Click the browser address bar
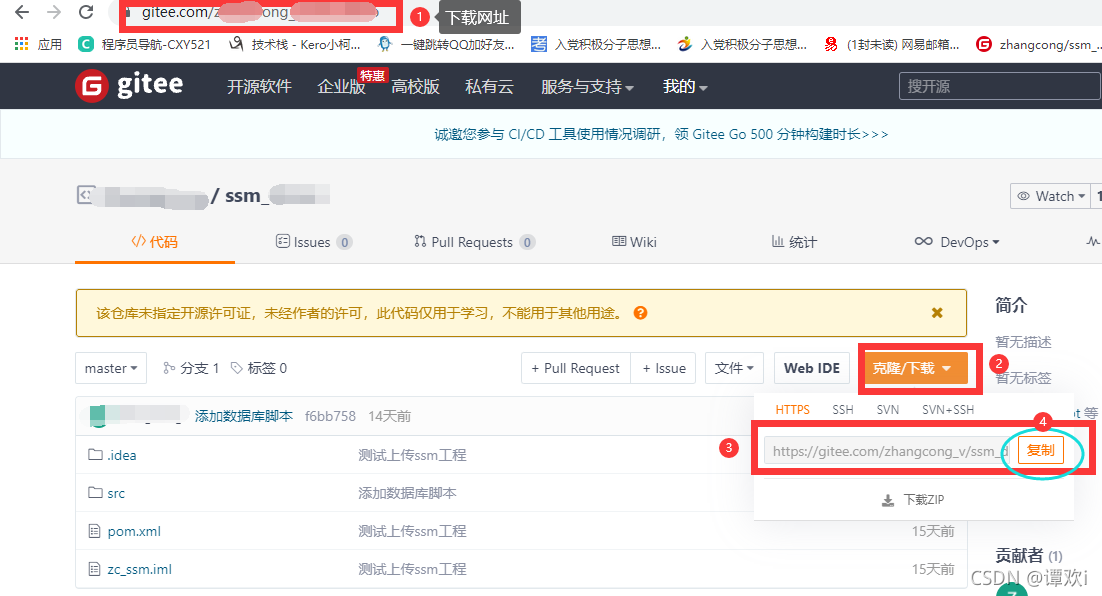The height and width of the screenshot is (596, 1102). click(x=260, y=13)
